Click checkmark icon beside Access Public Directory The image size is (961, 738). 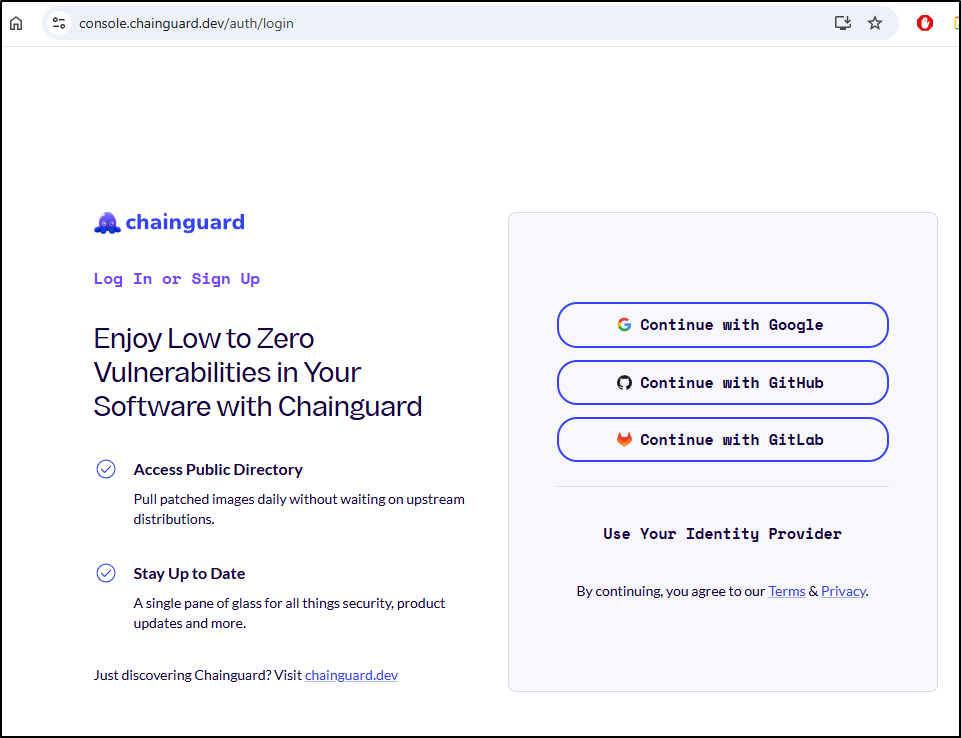tap(106, 470)
